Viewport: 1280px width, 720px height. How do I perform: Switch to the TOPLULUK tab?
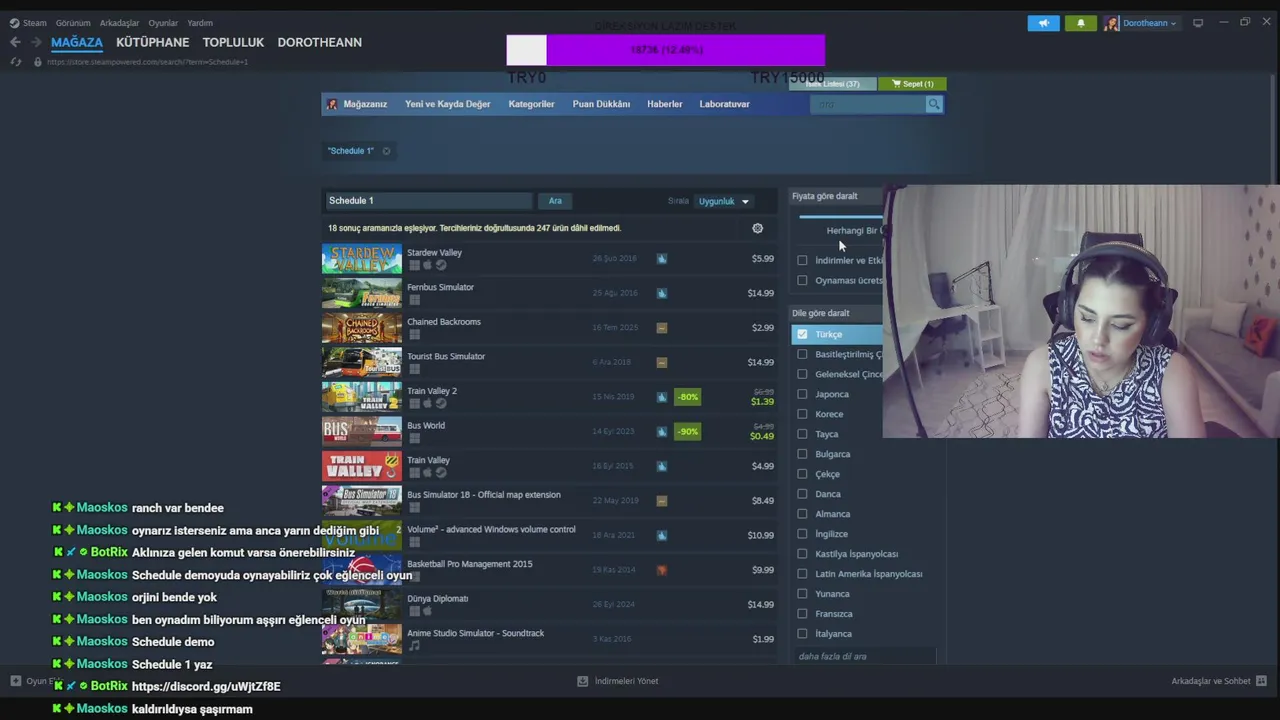tap(233, 42)
